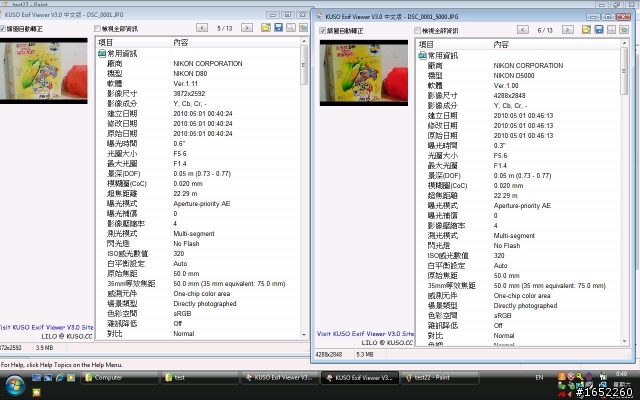Viewport: 640px width, 400px height.
Task: Open Visit KUSO Exif Viewer link, DSC_0001_5000.JPG window
Action: (365, 333)
